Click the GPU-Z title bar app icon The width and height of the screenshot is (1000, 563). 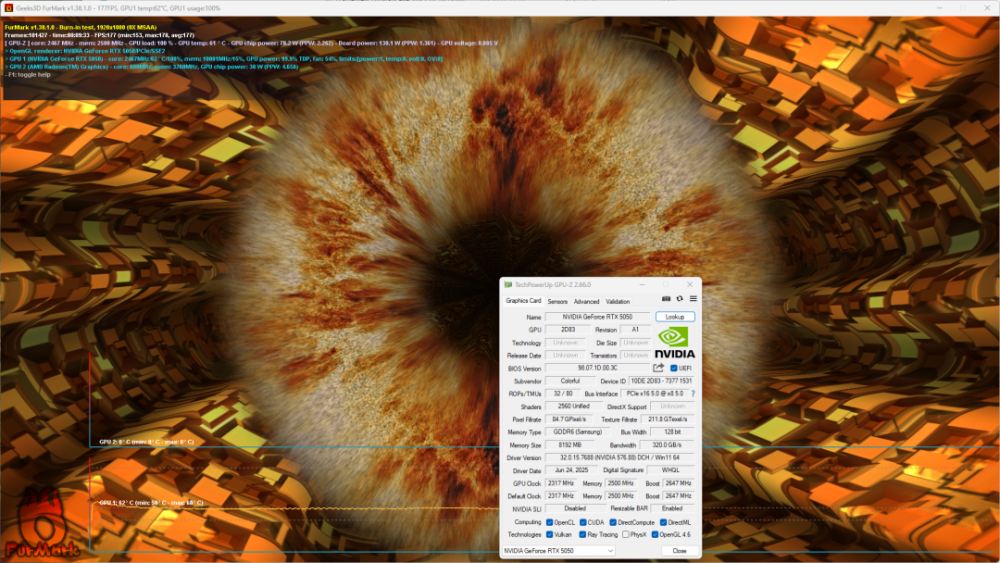point(508,285)
